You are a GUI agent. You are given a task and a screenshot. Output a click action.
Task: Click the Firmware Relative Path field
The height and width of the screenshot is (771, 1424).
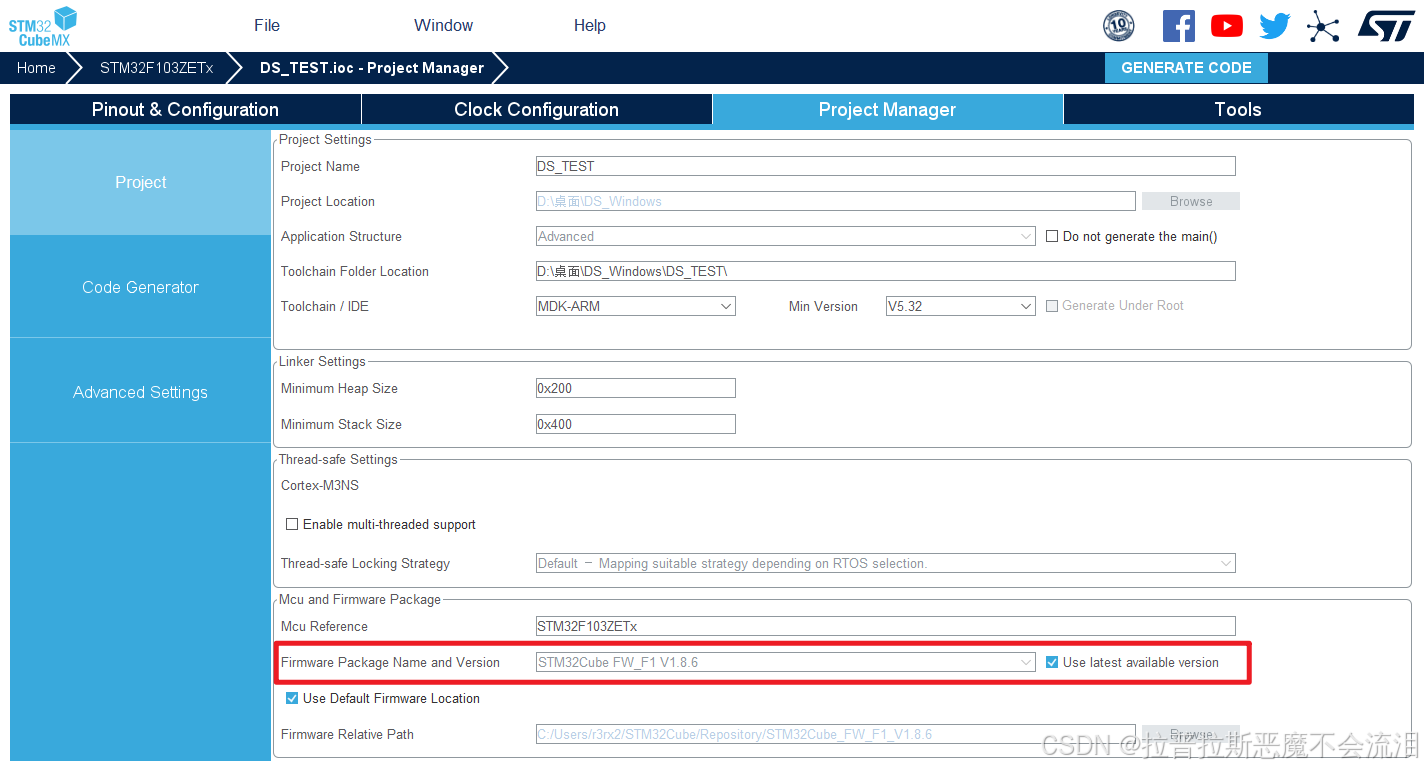(835, 734)
